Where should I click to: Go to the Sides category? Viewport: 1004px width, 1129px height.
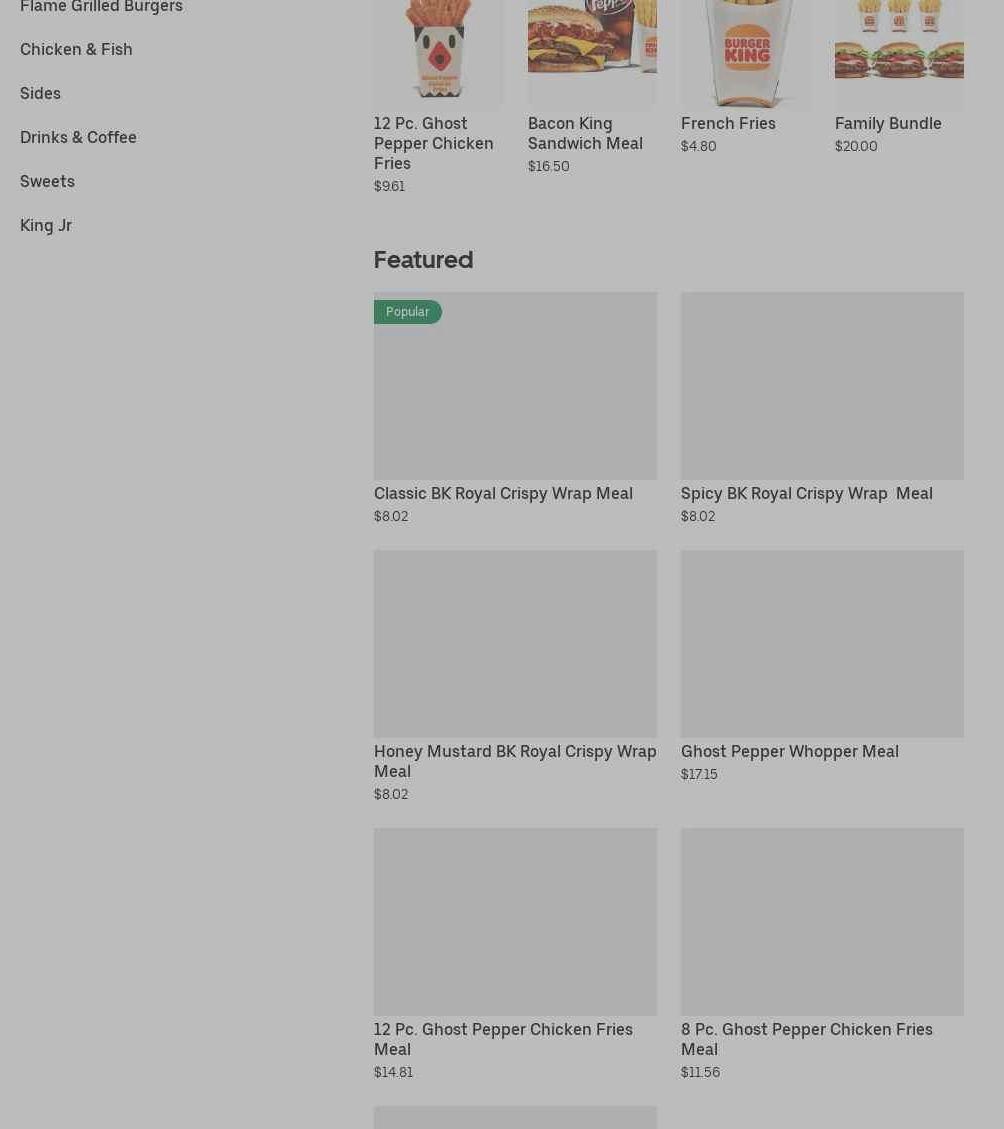point(40,94)
